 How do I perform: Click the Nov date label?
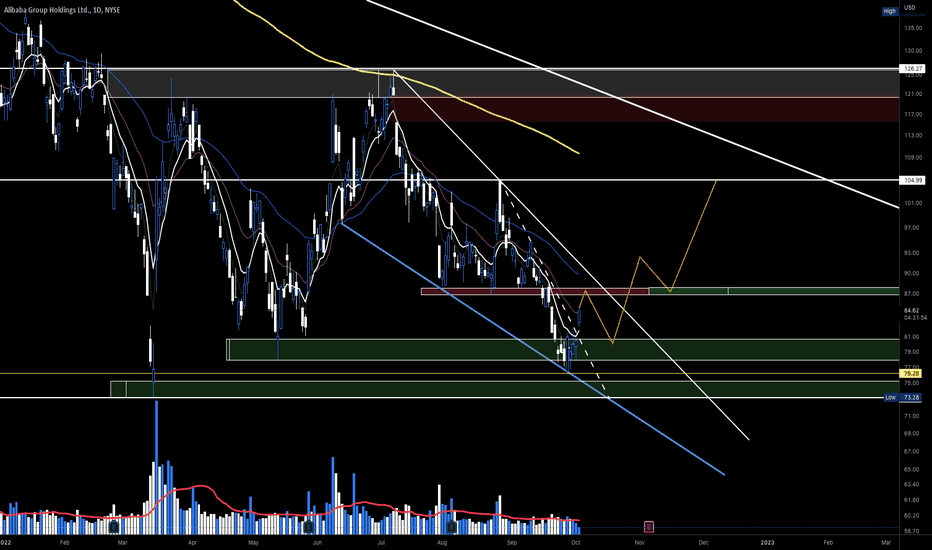[x=640, y=542]
